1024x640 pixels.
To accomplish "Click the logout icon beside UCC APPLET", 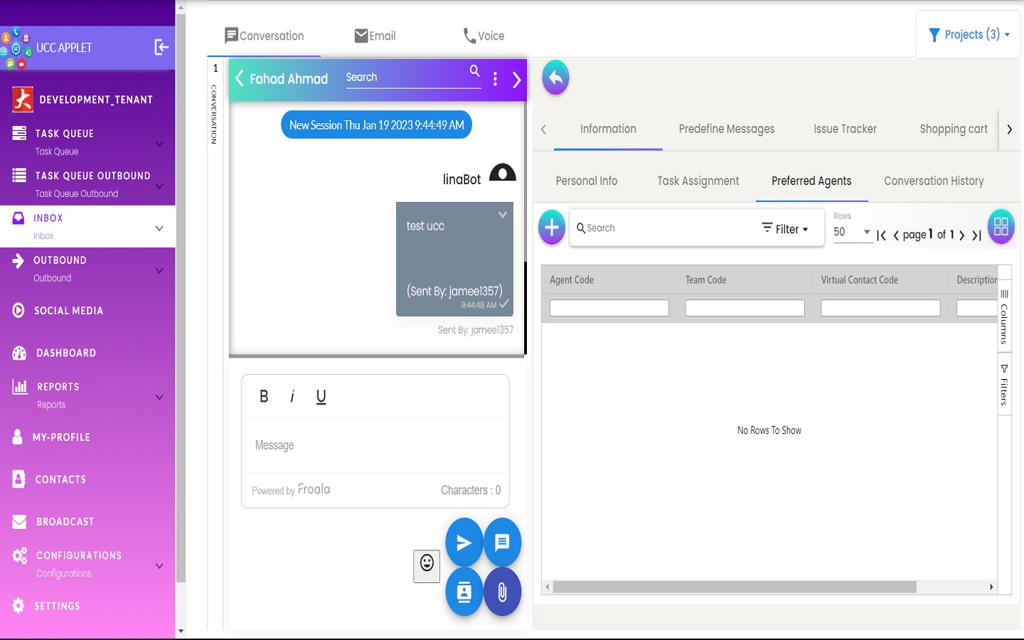I will tap(161, 47).
